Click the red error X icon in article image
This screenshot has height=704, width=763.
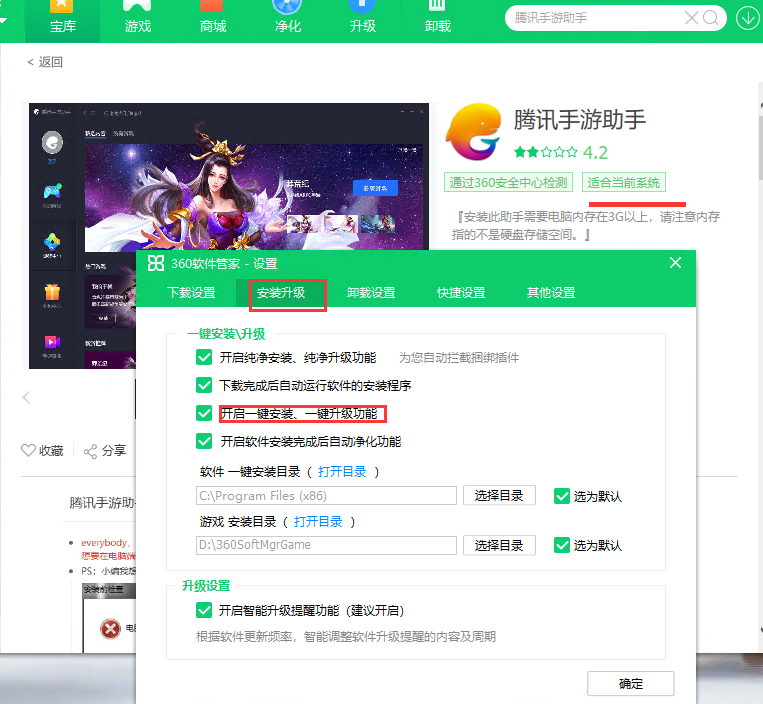[110, 629]
